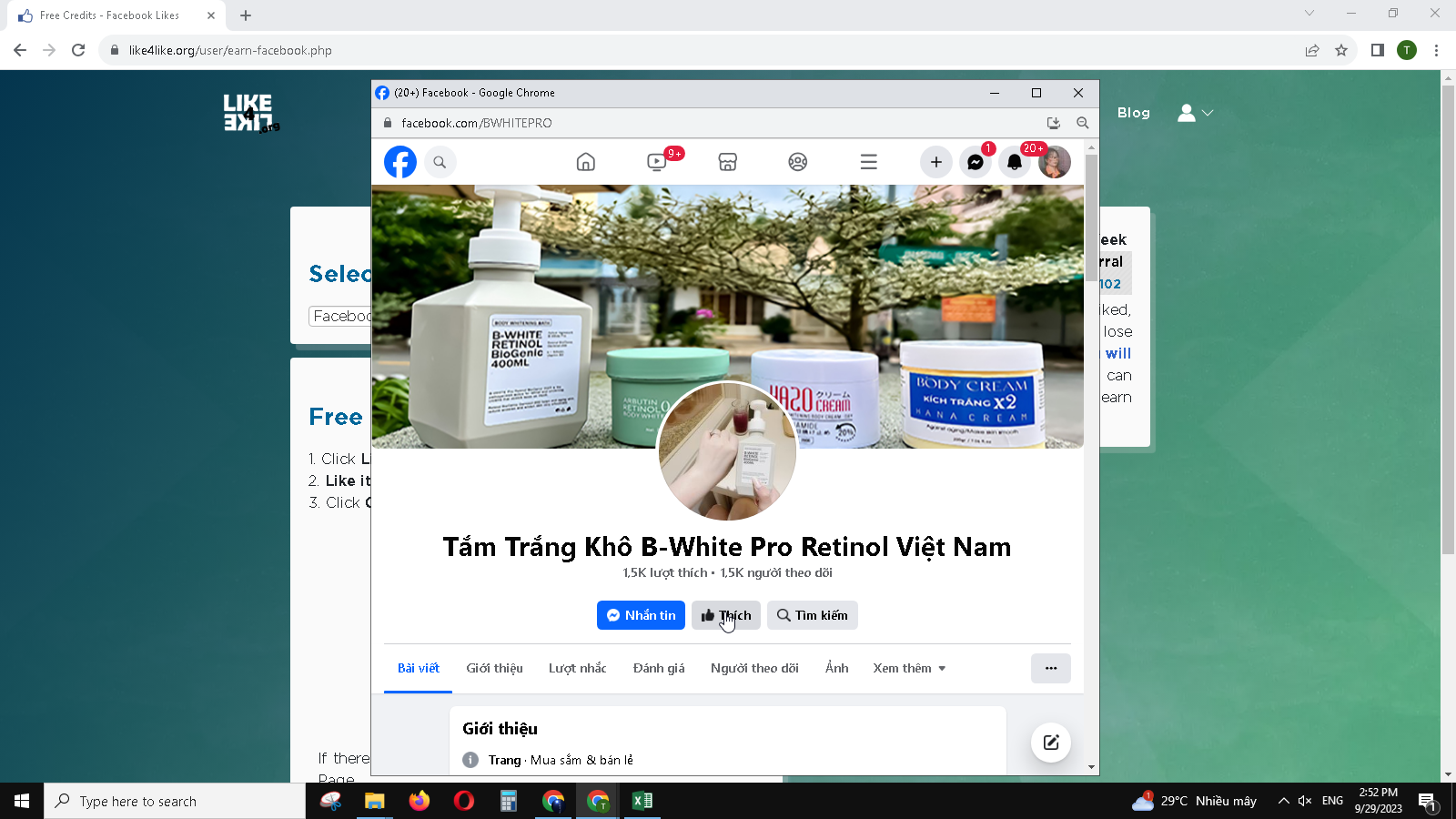Open Opera from taskbar
1456x819 pixels.
click(464, 801)
